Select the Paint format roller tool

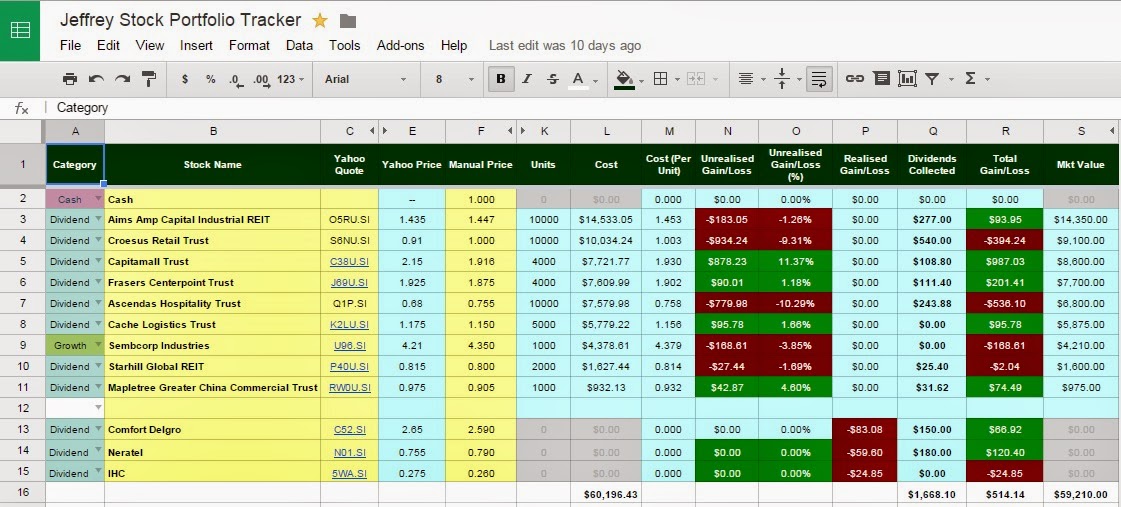pos(149,79)
